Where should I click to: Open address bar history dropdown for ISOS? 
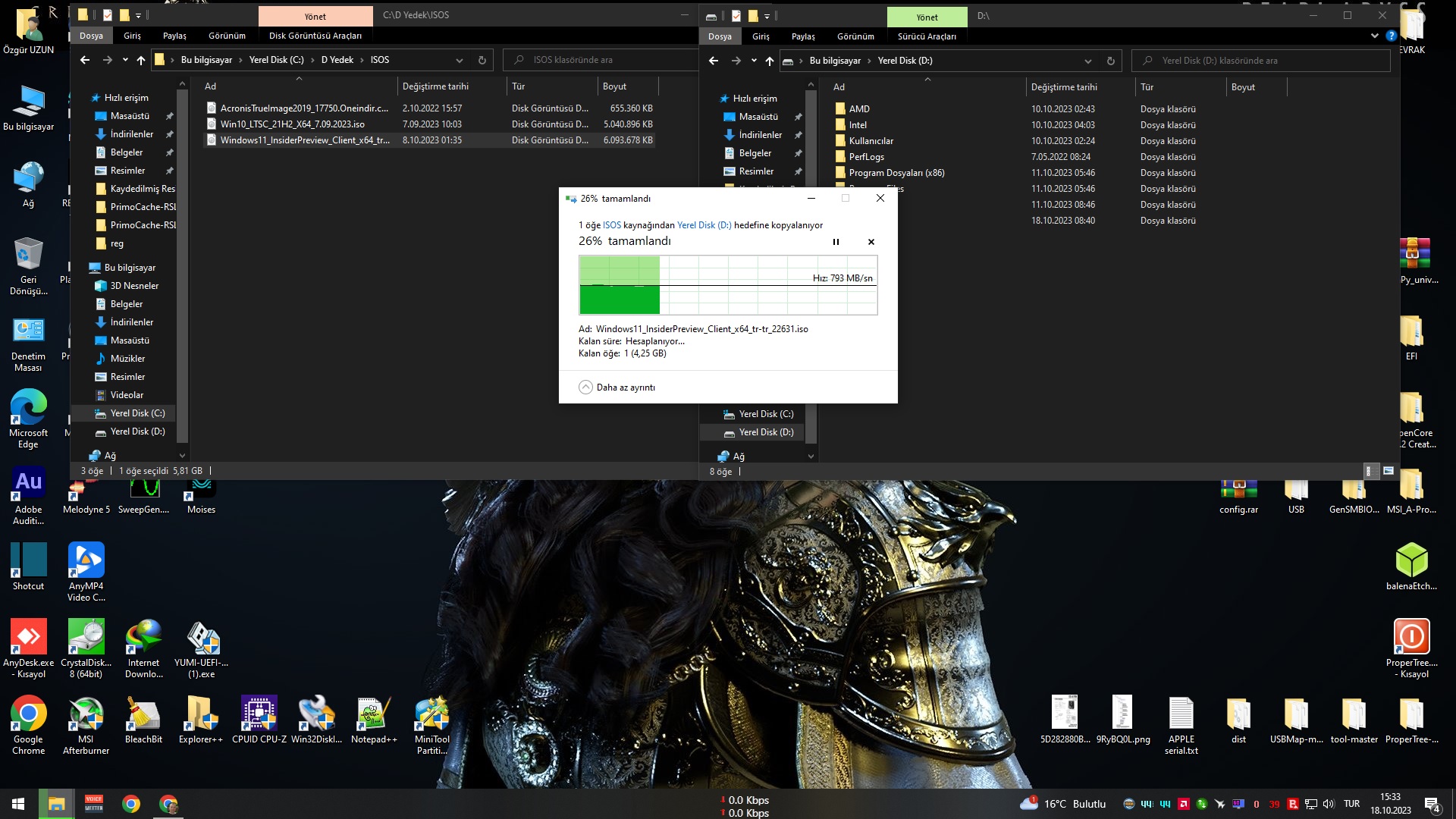pos(459,60)
